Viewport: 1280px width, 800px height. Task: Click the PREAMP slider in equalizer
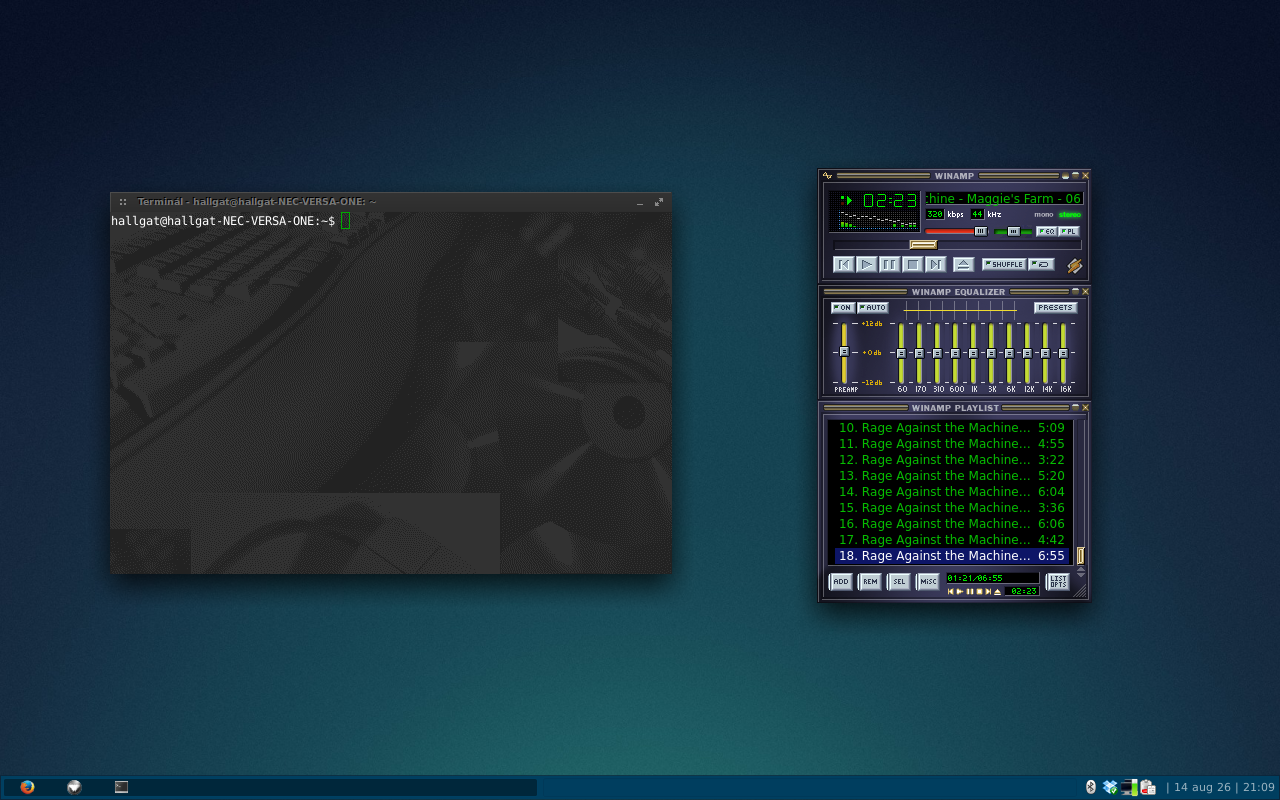pos(844,353)
